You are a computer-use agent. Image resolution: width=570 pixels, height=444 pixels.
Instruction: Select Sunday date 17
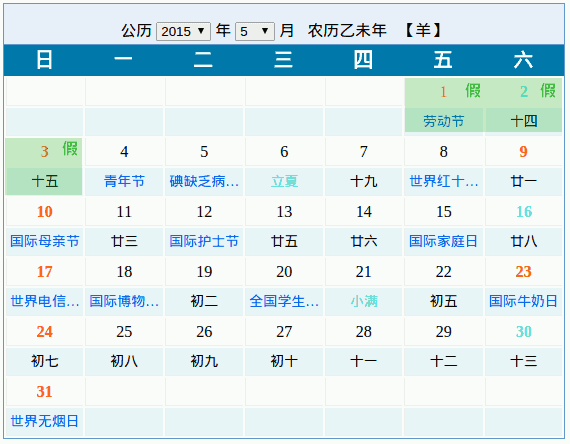click(45, 272)
